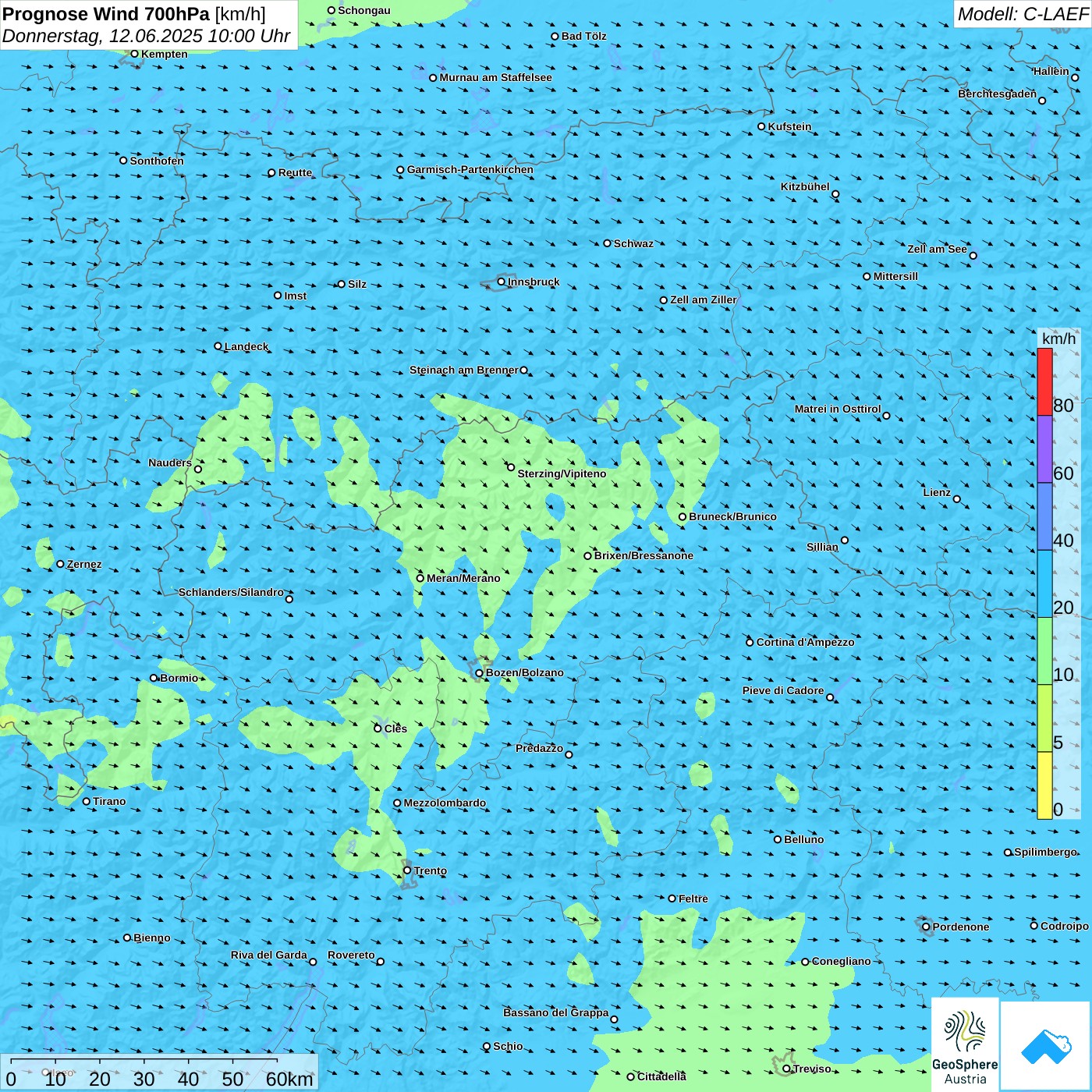Select the Garmisch-Partenkirchen label
The image size is (1092, 1092).
point(470,169)
